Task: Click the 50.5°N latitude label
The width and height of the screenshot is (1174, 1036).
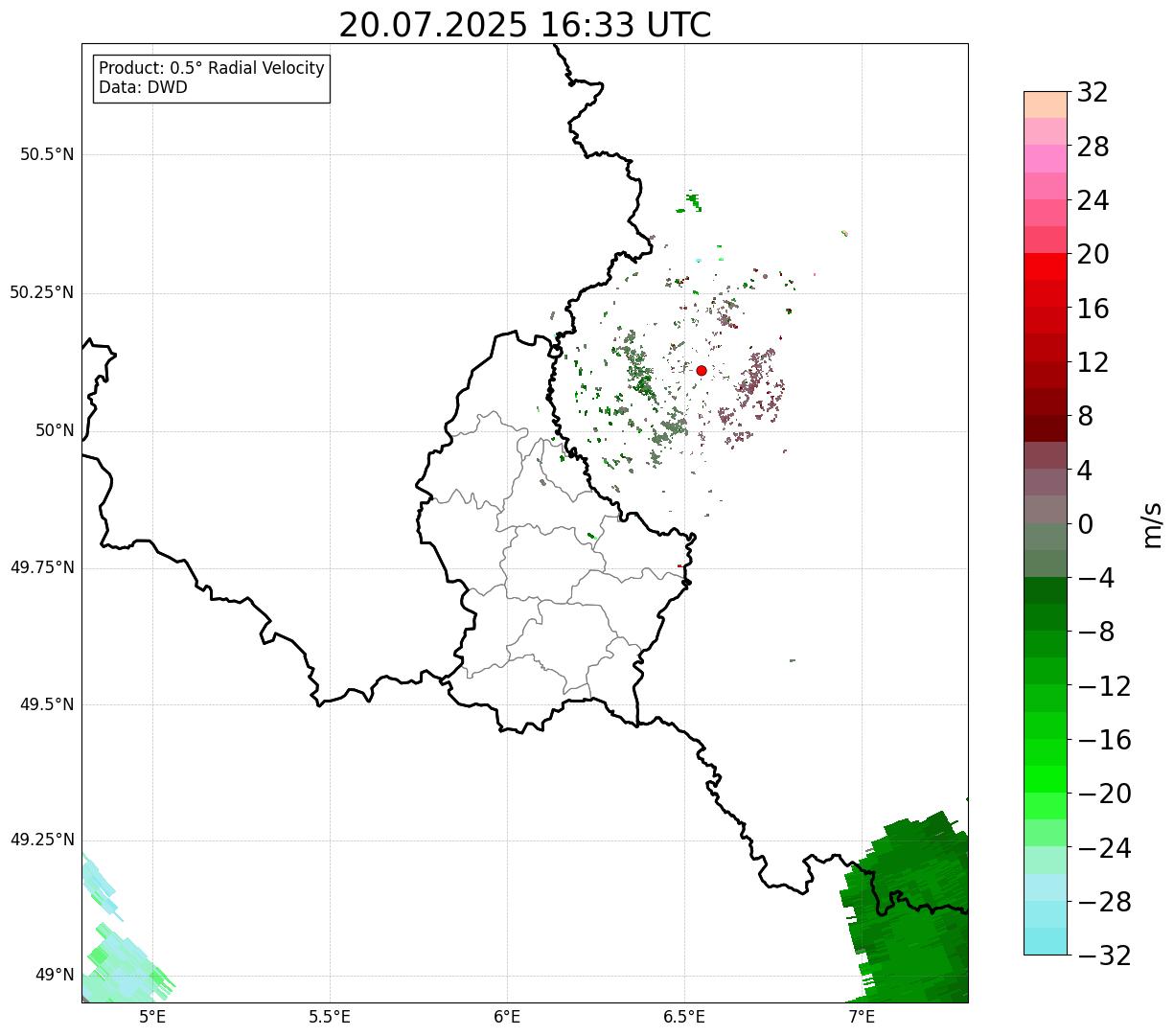Action: [47, 154]
